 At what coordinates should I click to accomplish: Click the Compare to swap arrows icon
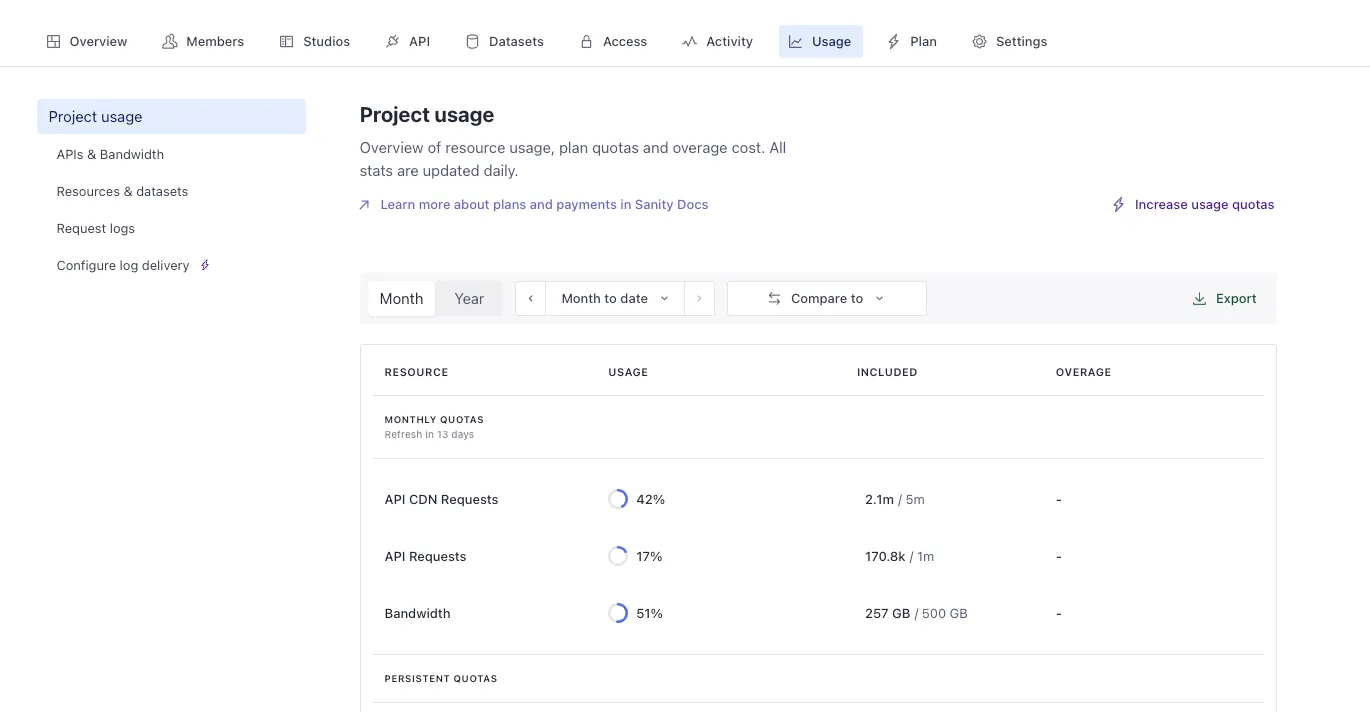[774, 299]
